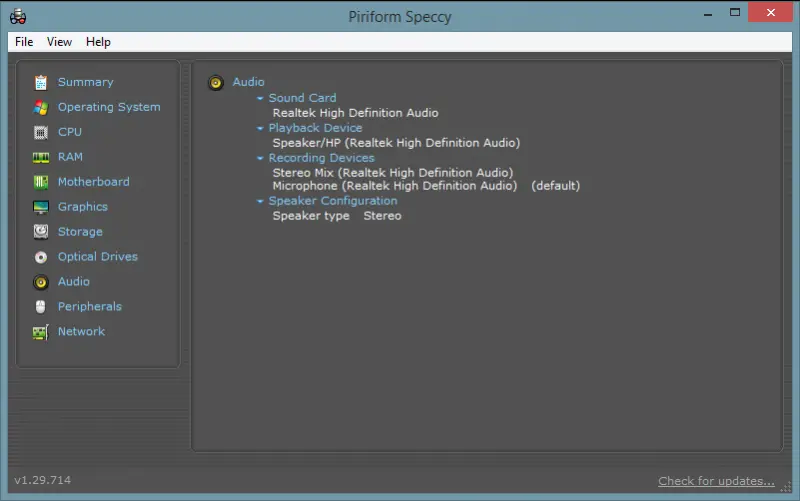
Task: Collapse the Recording Devices section
Action: 260,158
